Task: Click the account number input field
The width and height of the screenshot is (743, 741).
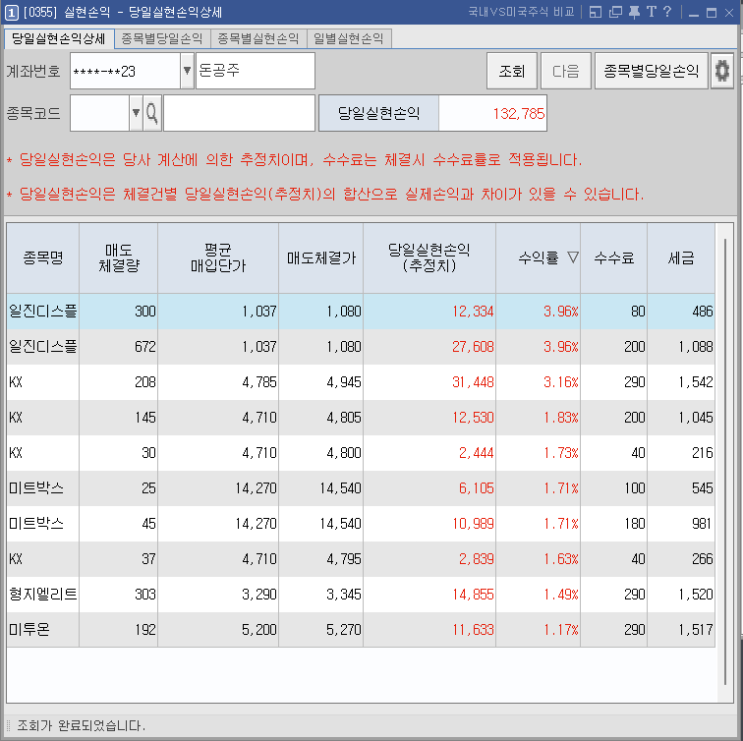Action: (125, 71)
